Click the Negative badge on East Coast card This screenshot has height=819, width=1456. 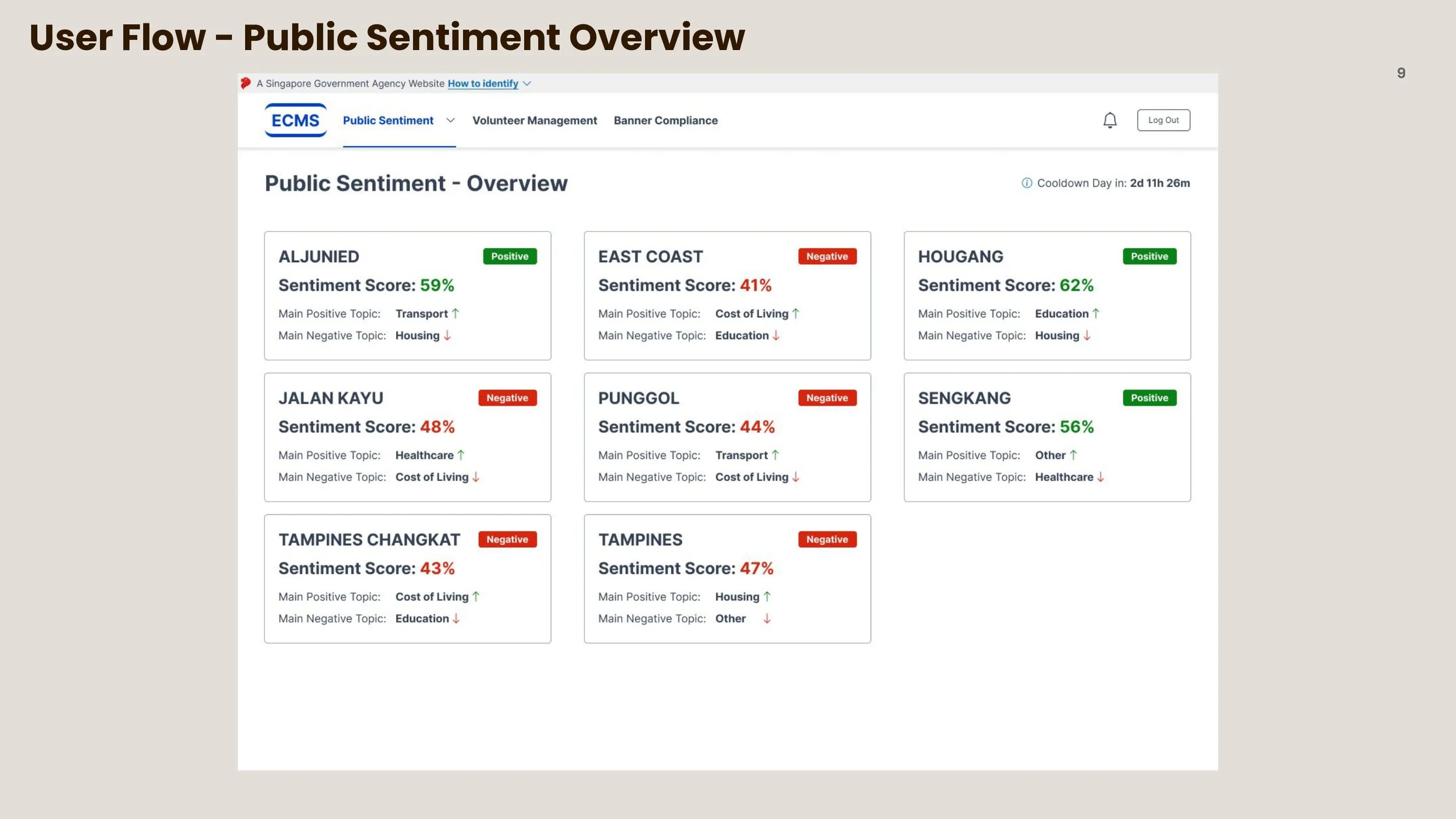click(x=827, y=256)
